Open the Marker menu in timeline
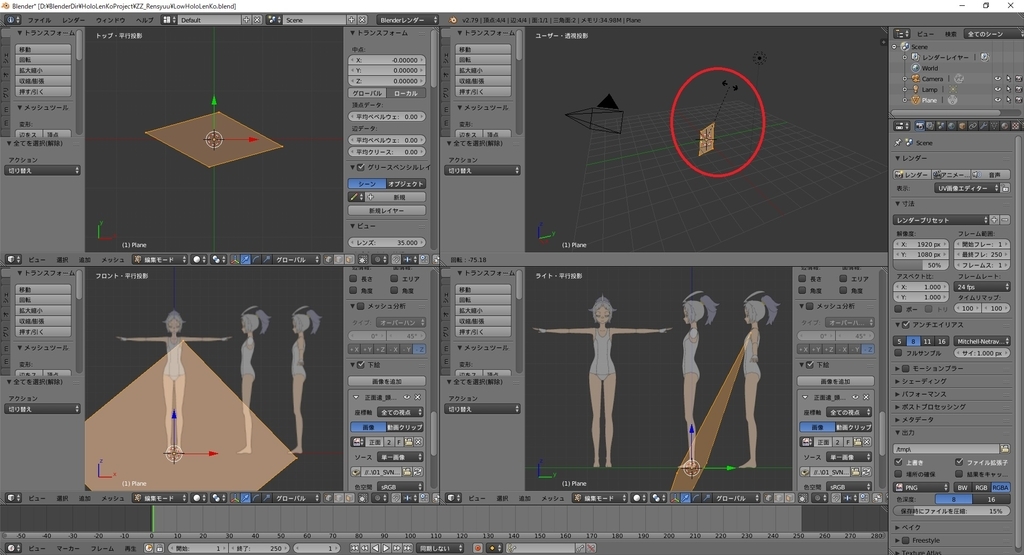This screenshot has width=1024, height=555. [x=68, y=548]
